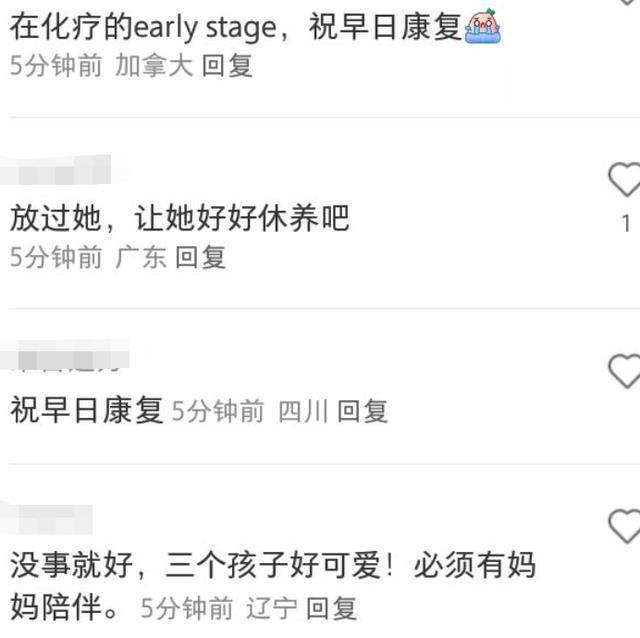Viewport: 640px width, 638px height.
Task: Open the blurred username above '放过她' comment
Action: [56, 169]
